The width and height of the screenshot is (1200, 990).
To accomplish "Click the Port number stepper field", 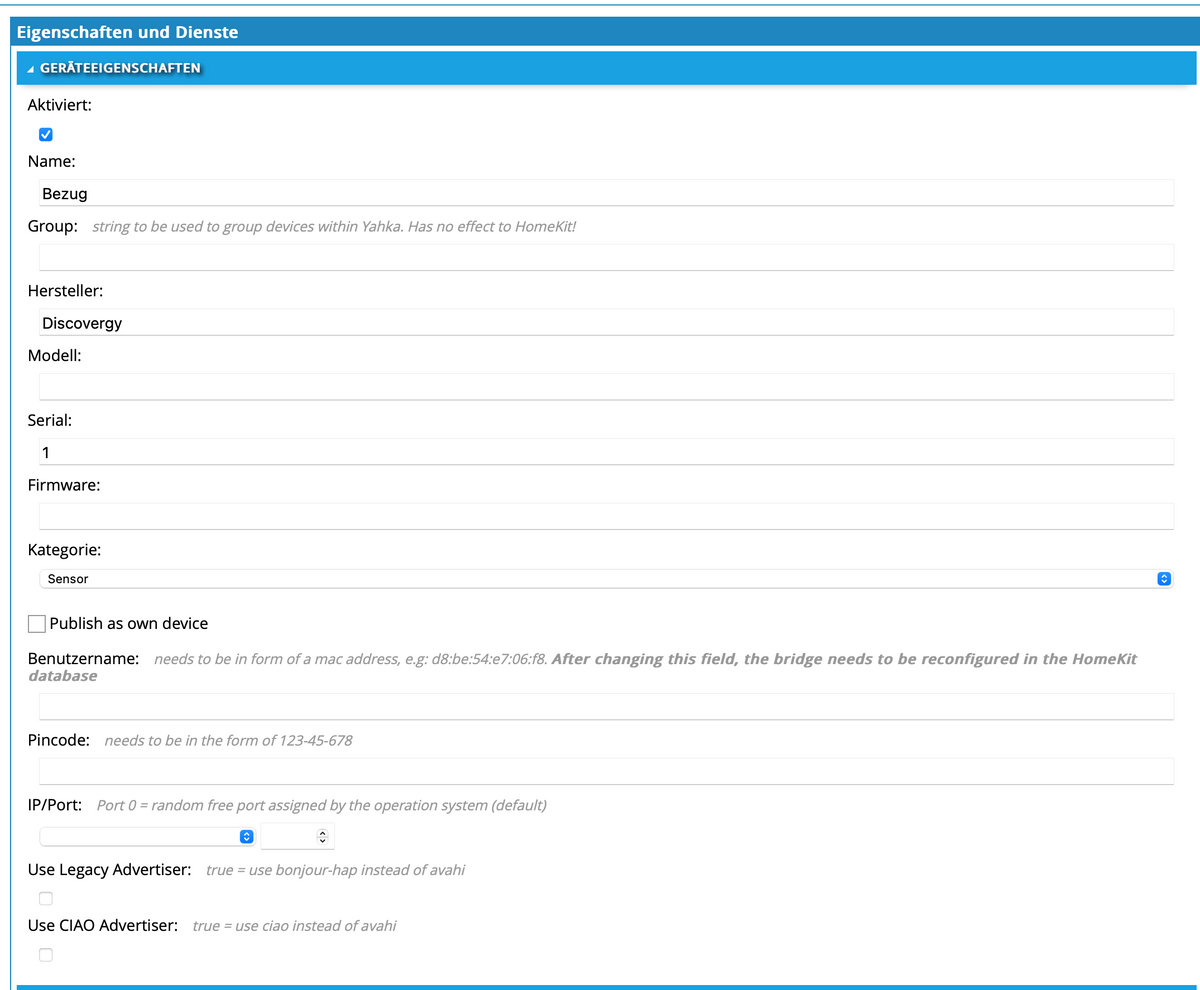I will pos(297,836).
